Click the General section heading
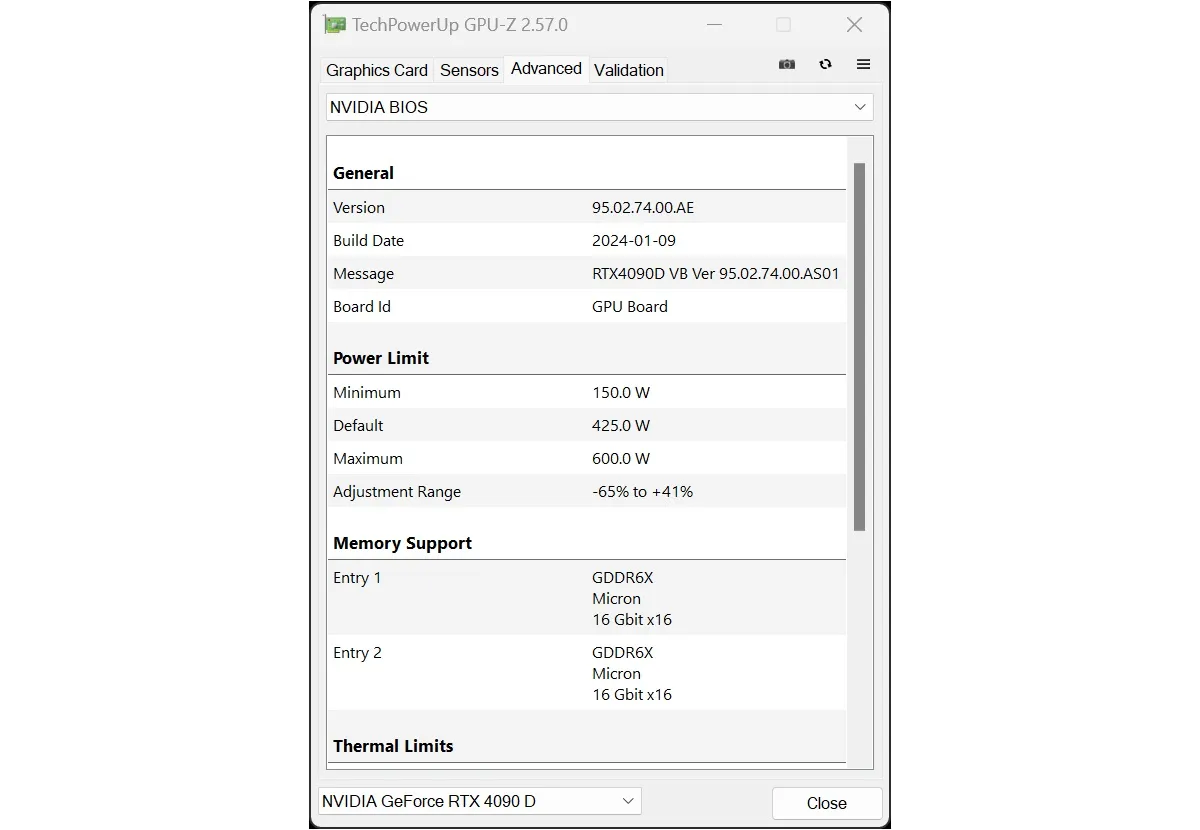The width and height of the screenshot is (1200, 830). point(363,173)
